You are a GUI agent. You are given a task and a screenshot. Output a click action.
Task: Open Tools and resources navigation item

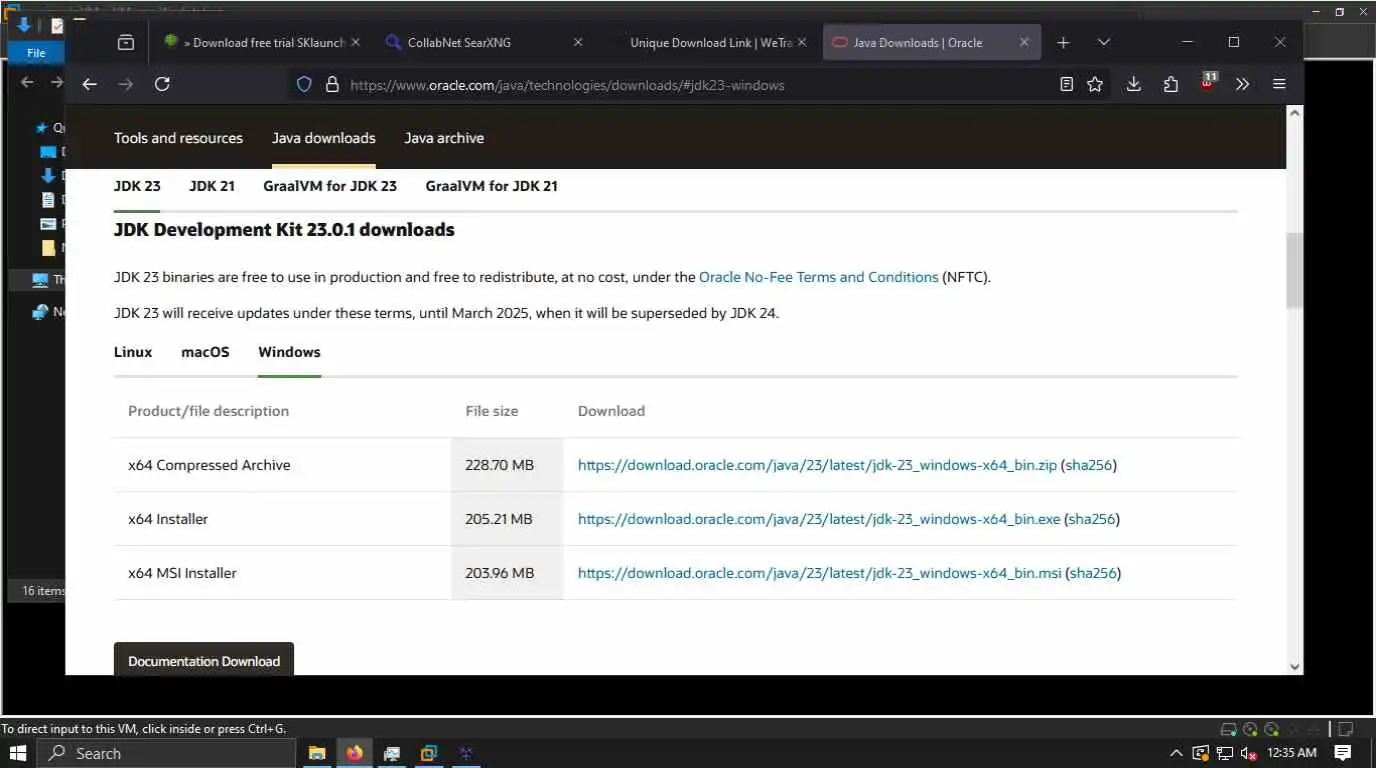point(178,138)
